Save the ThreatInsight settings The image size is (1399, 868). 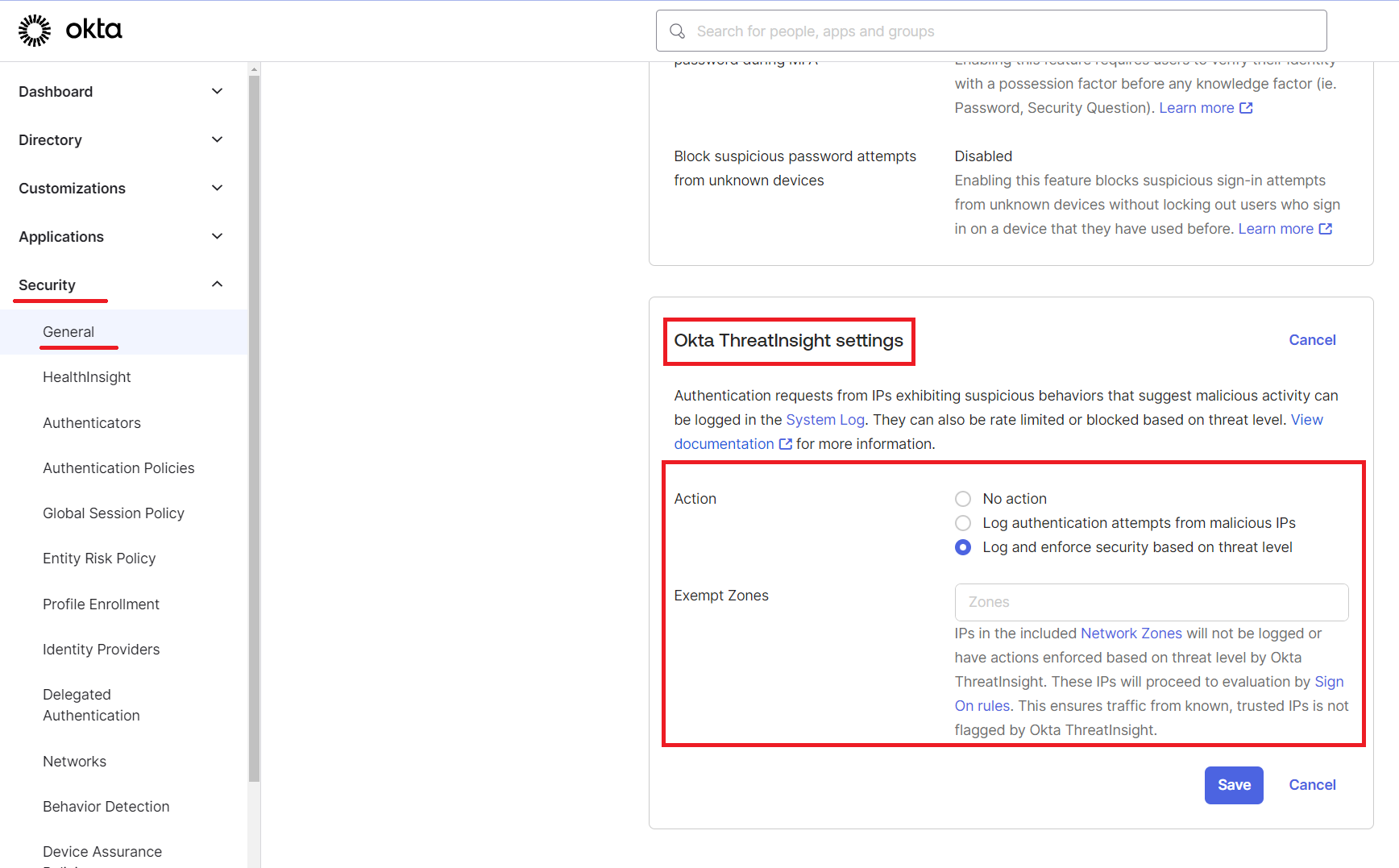(x=1233, y=785)
